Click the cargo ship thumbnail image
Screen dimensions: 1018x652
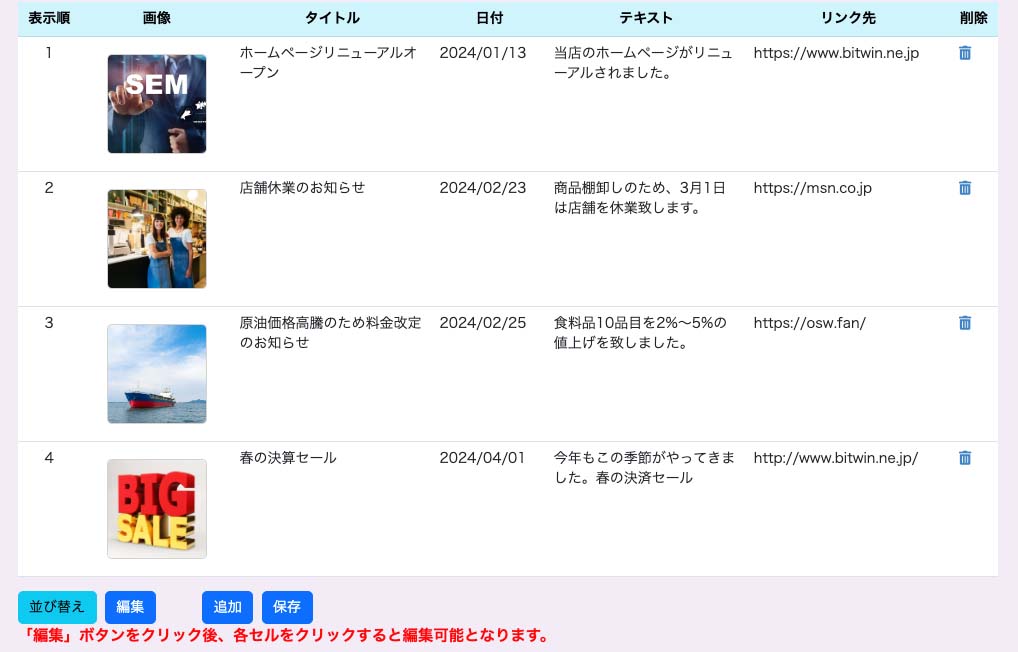(x=157, y=374)
